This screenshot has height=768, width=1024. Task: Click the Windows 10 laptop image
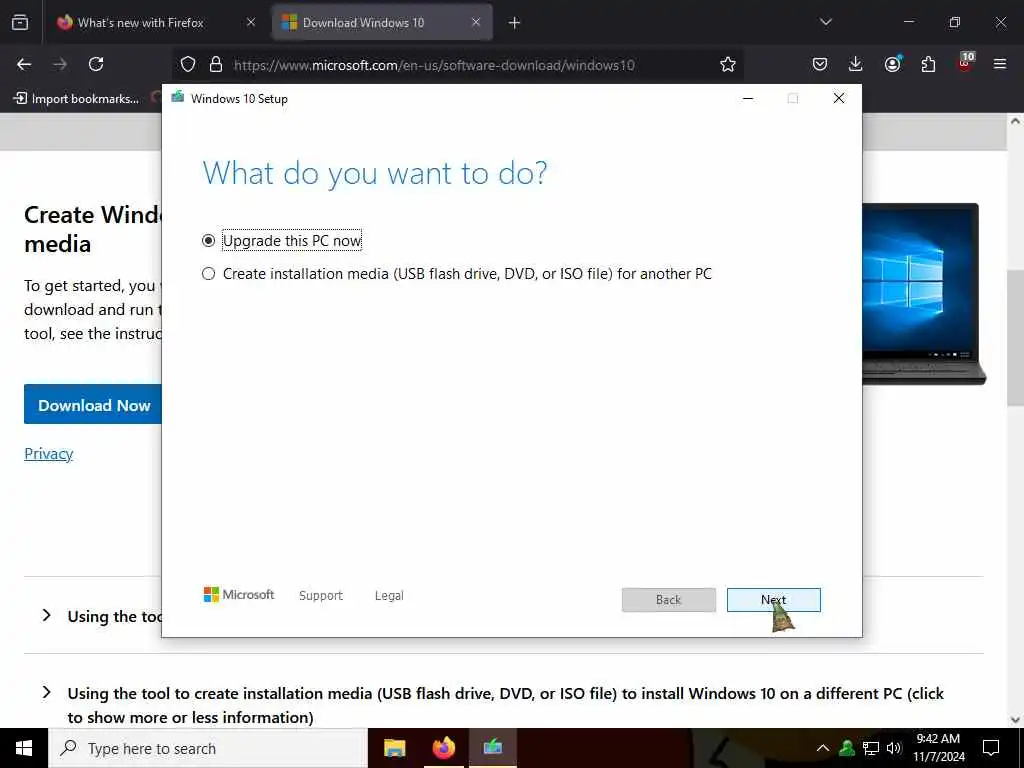[x=924, y=293]
